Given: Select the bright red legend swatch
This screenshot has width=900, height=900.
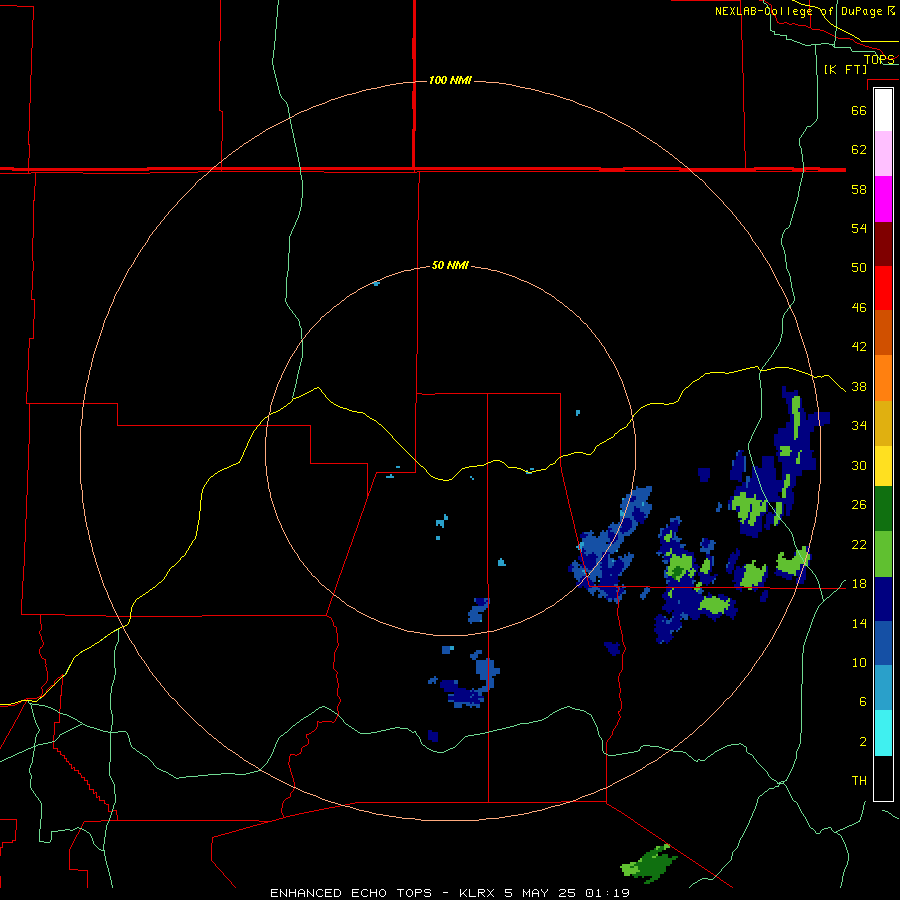Looking at the screenshot, I should tap(883, 288).
